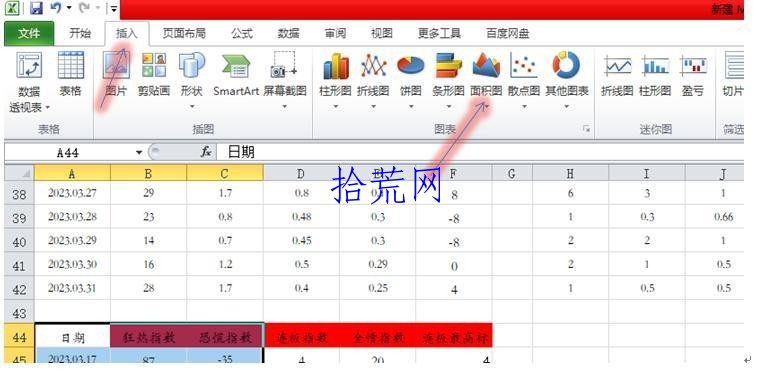Viewport: 769px width, 372px height.
Task: Select the 插入 (Insert) ribbon tab
Action: coord(127,33)
